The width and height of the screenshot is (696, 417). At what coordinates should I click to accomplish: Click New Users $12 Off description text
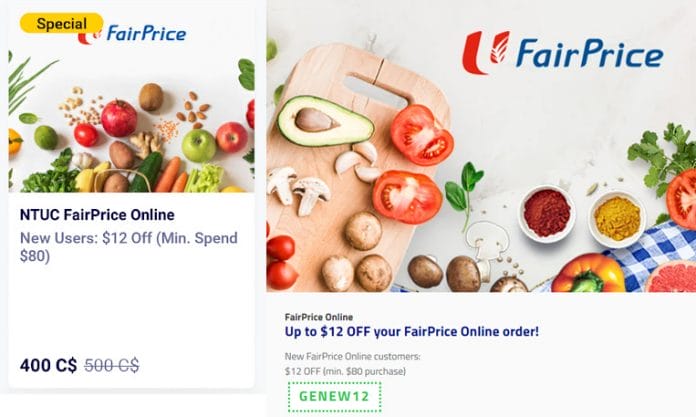(x=129, y=247)
